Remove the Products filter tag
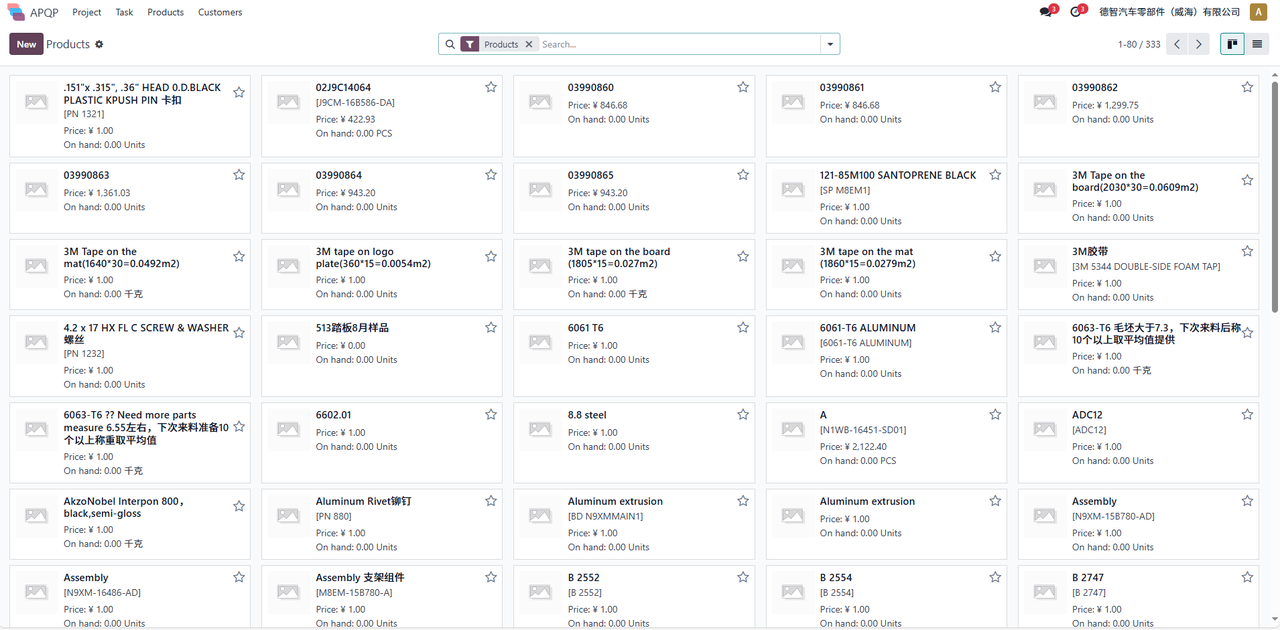This screenshot has height=630, width=1280. [x=529, y=44]
